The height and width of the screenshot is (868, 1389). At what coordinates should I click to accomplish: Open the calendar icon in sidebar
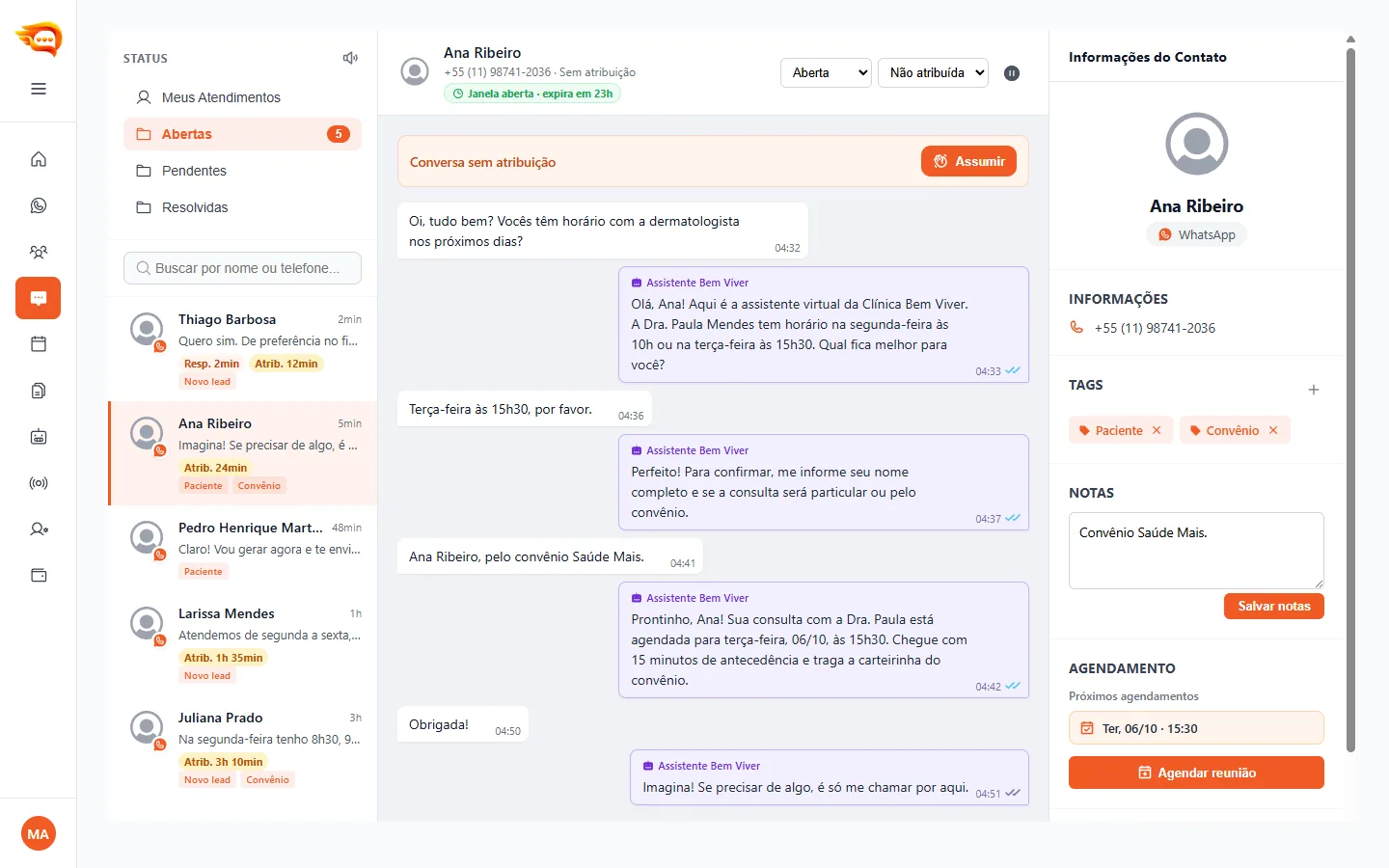click(39, 344)
